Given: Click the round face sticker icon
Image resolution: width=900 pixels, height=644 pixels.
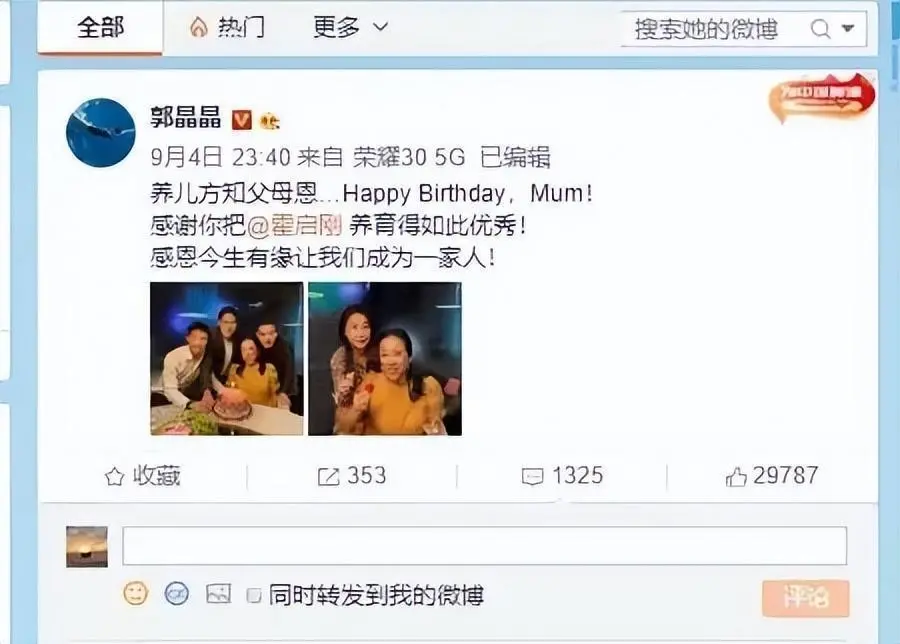Looking at the screenshot, I should point(177,593).
